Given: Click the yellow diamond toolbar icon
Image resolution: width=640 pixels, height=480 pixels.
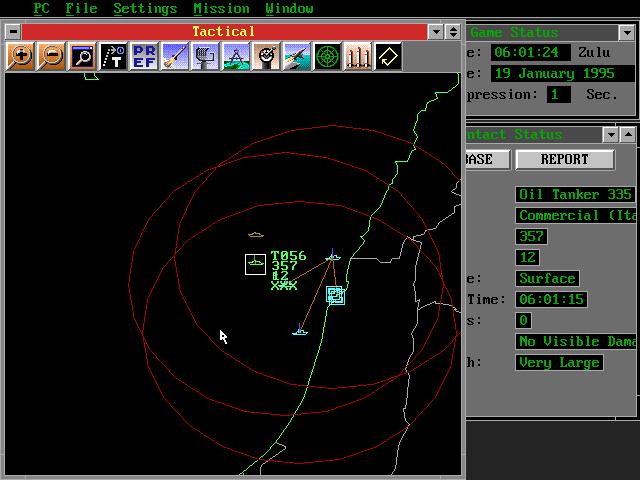Looking at the screenshot, I should point(388,56).
